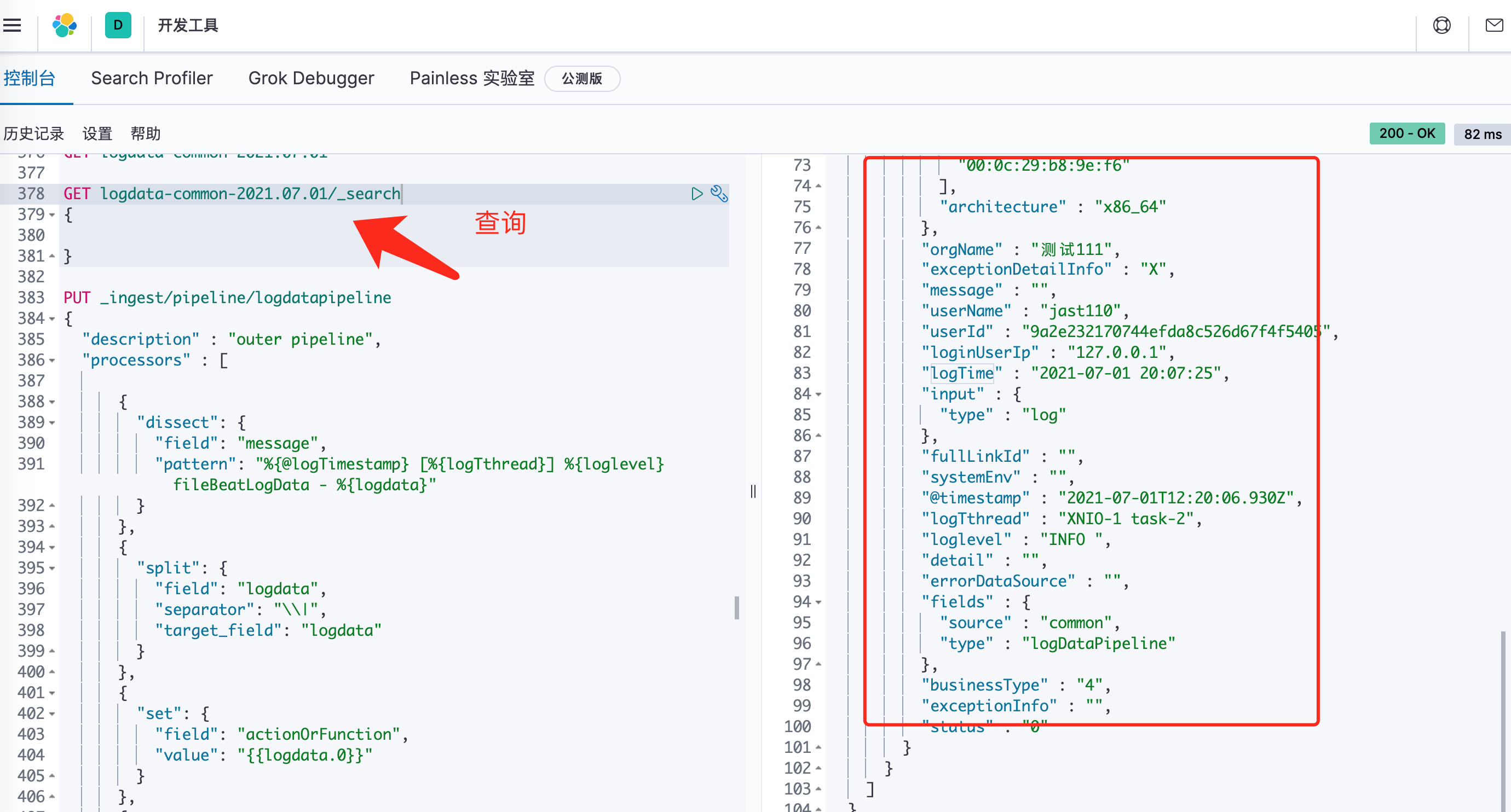Fold the "input" object at line 84
1511x812 pixels.
click(x=818, y=395)
